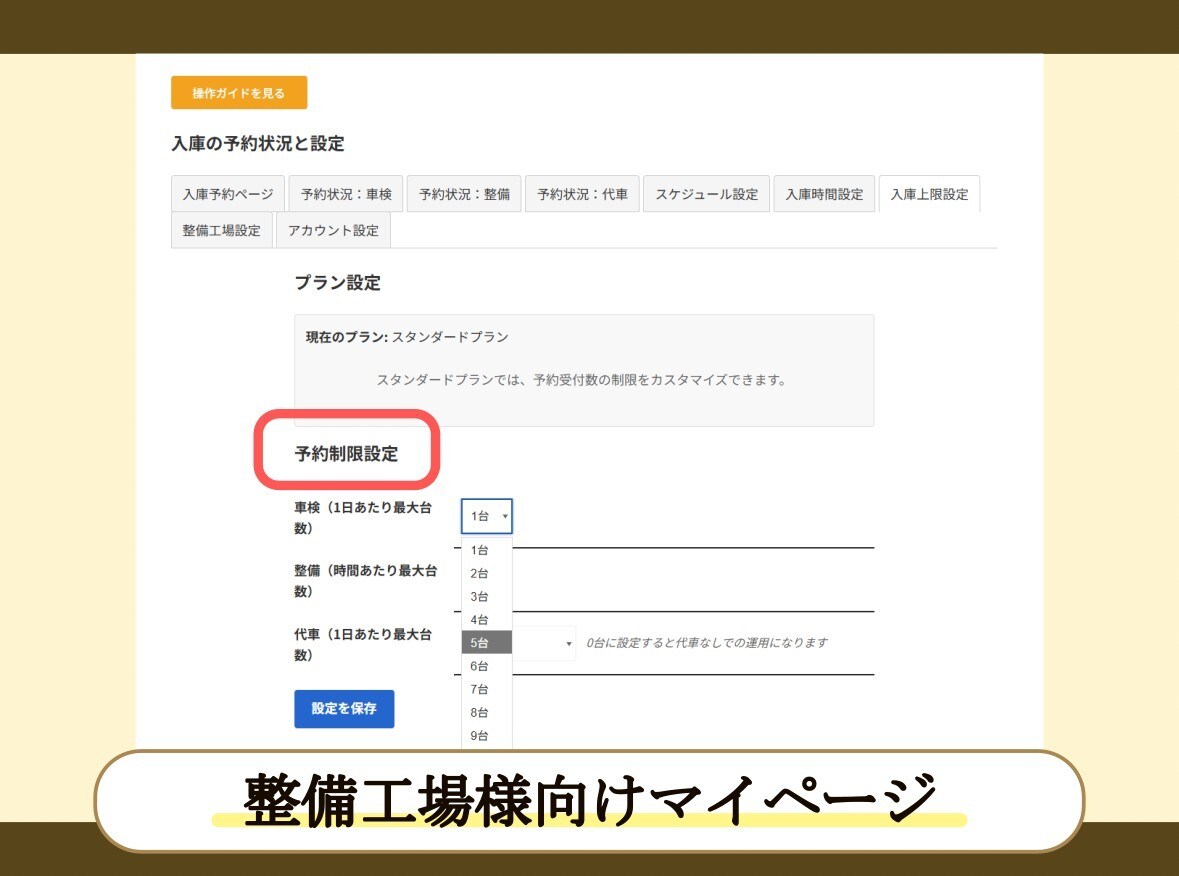The width and height of the screenshot is (1179, 876).
Task: Click 現在のプラン: スタンダードプラン text
Action: 407,337
